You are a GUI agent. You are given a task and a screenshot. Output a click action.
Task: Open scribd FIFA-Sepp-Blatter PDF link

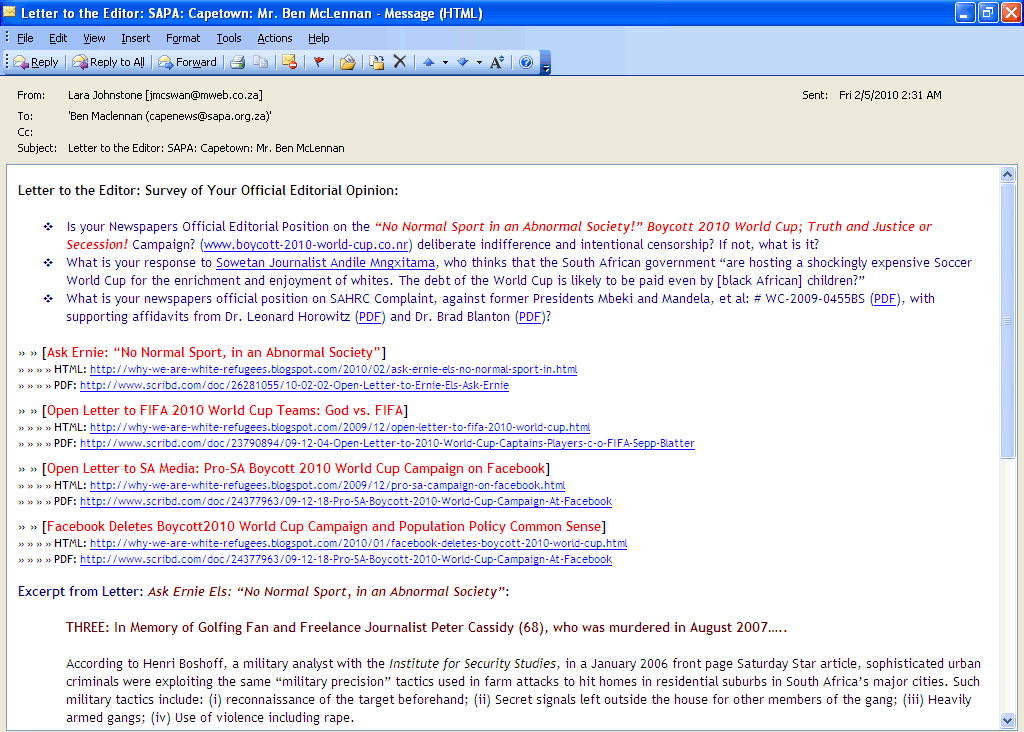click(387, 443)
